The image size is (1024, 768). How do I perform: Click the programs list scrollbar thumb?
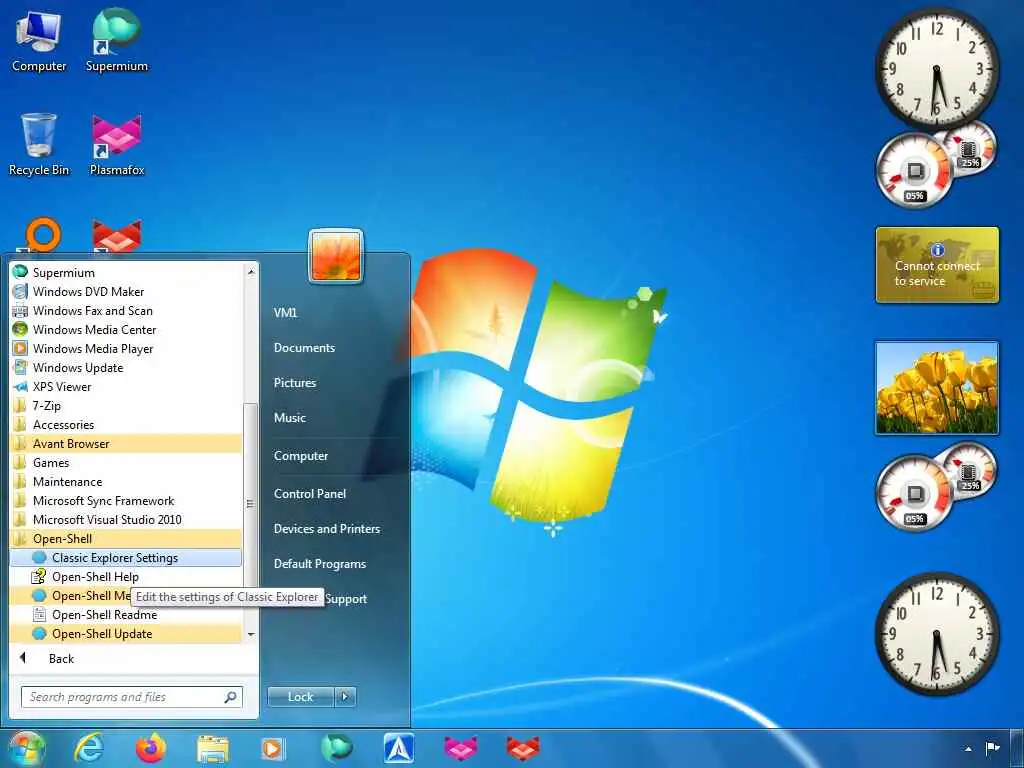(x=250, y=503)
